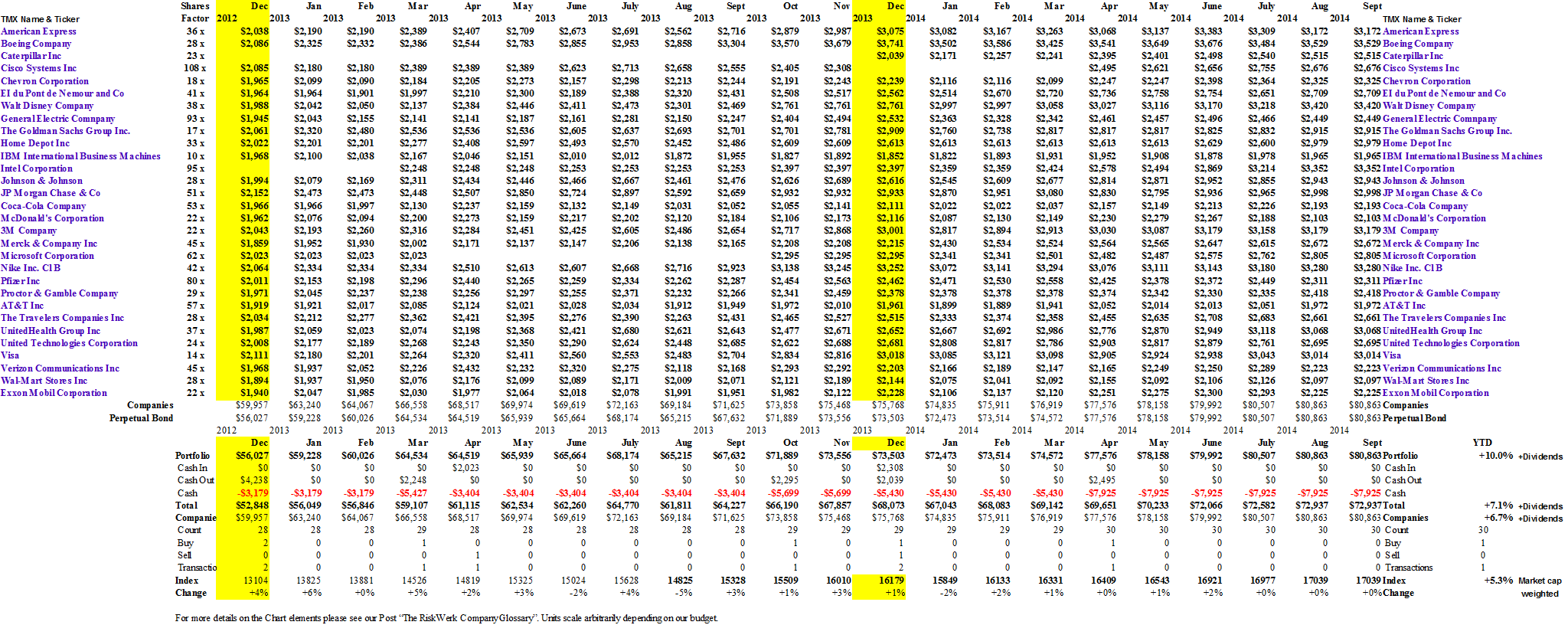
Task: Select American Express's yellow $3,075 cell
Action: 890,31
